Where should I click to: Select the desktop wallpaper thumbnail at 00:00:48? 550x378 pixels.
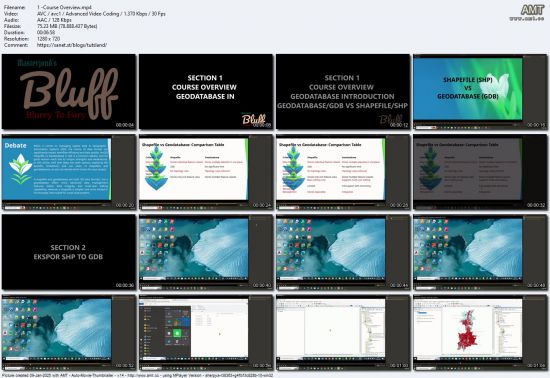click(x=480, y=252)
